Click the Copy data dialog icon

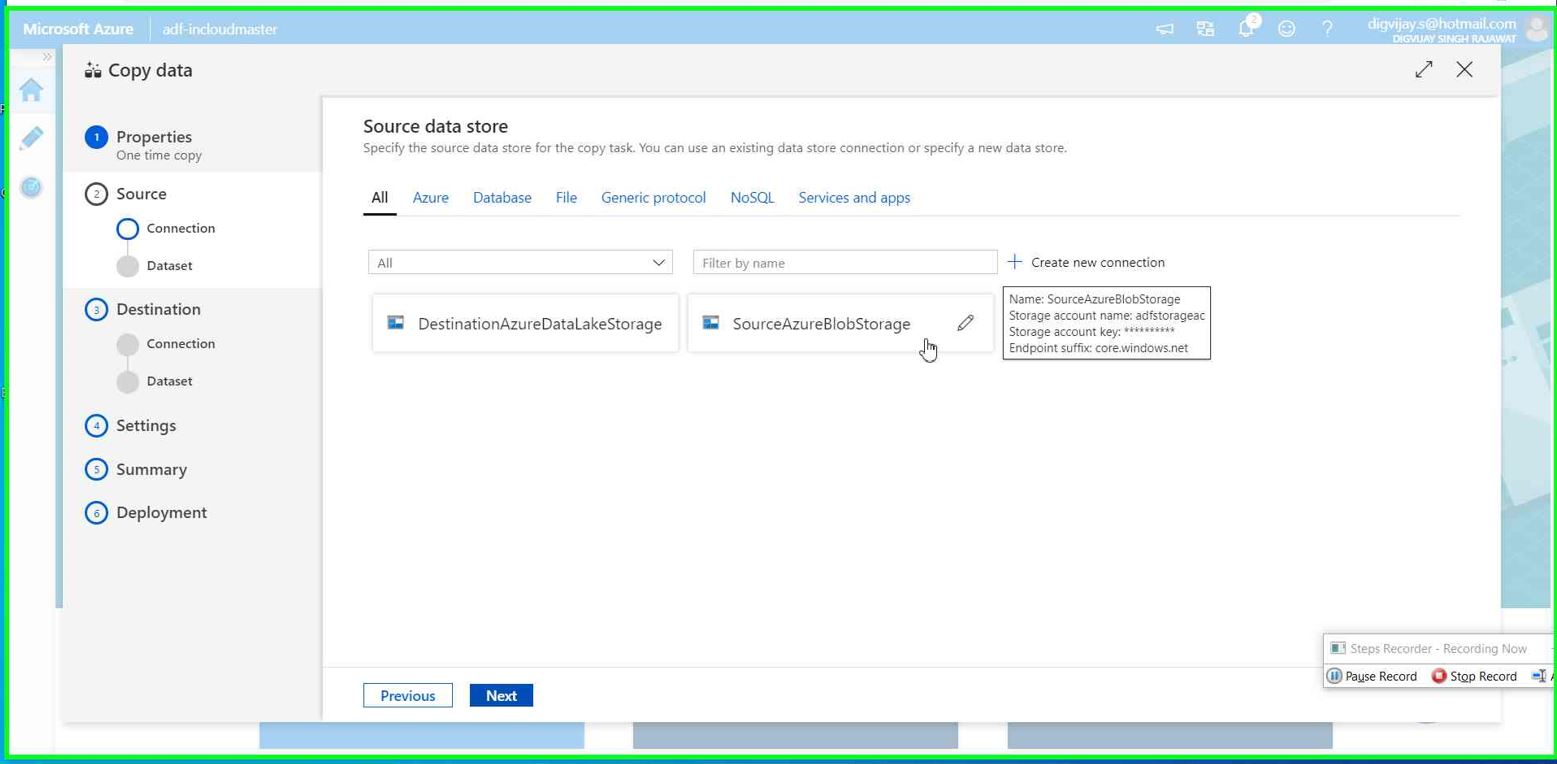point(93,70)
